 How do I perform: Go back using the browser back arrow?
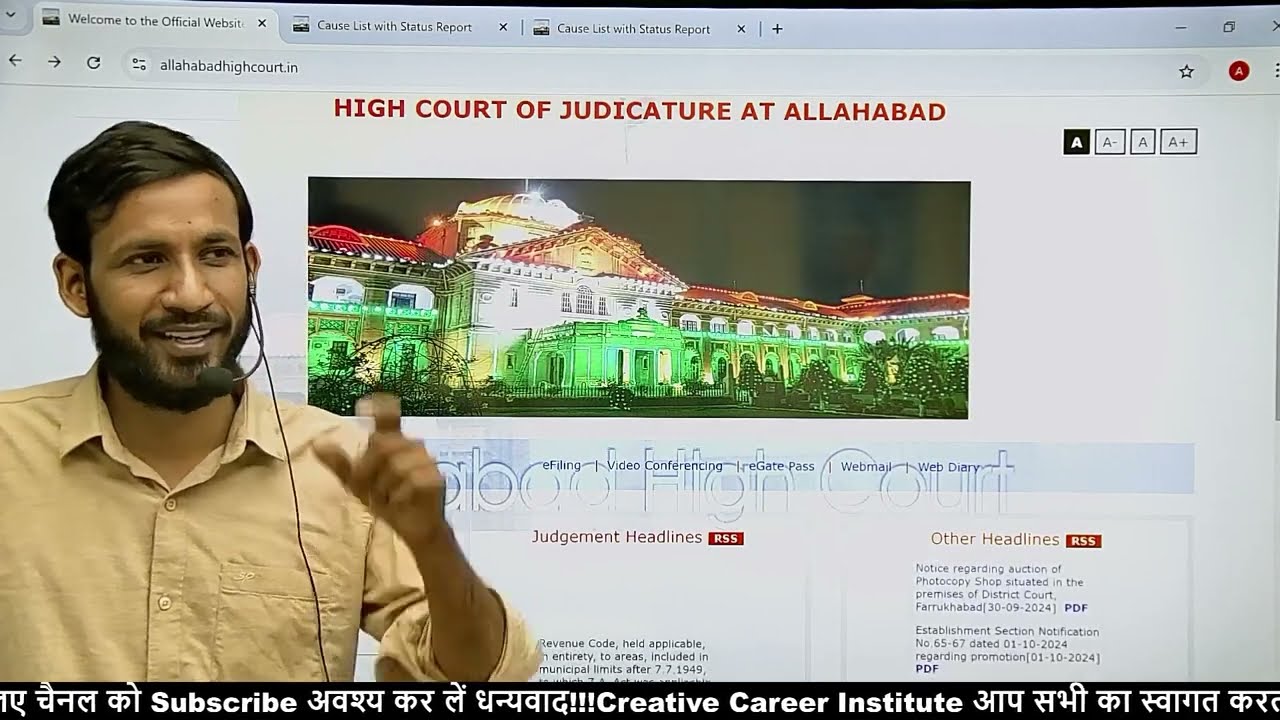coord(15,62)
